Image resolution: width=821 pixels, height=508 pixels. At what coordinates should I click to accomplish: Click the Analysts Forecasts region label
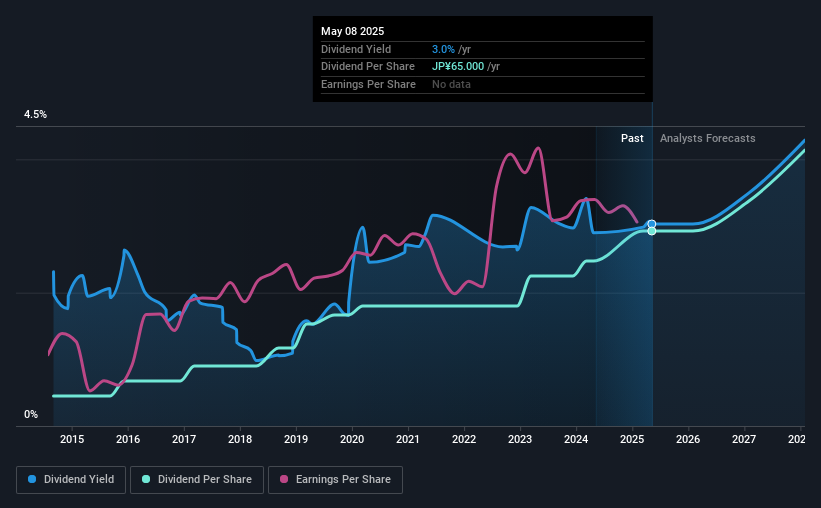[x=707, y=138]
